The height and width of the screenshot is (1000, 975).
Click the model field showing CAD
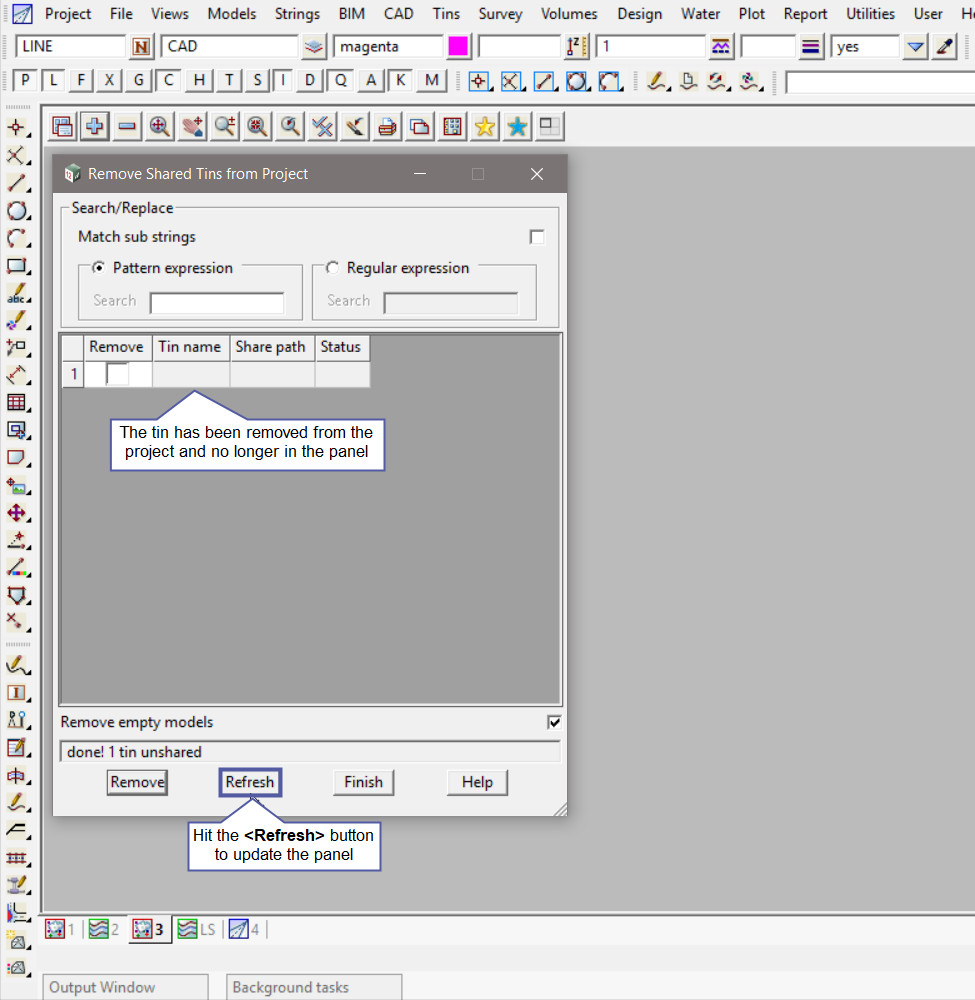230,47
